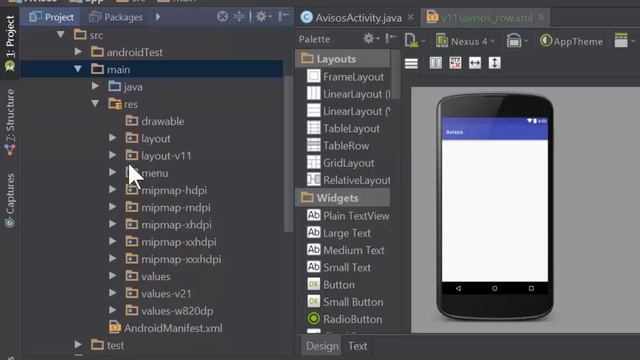Collapse the res folder arrow
The width and height of the screenshot is (640, 360).
[95, 104]
